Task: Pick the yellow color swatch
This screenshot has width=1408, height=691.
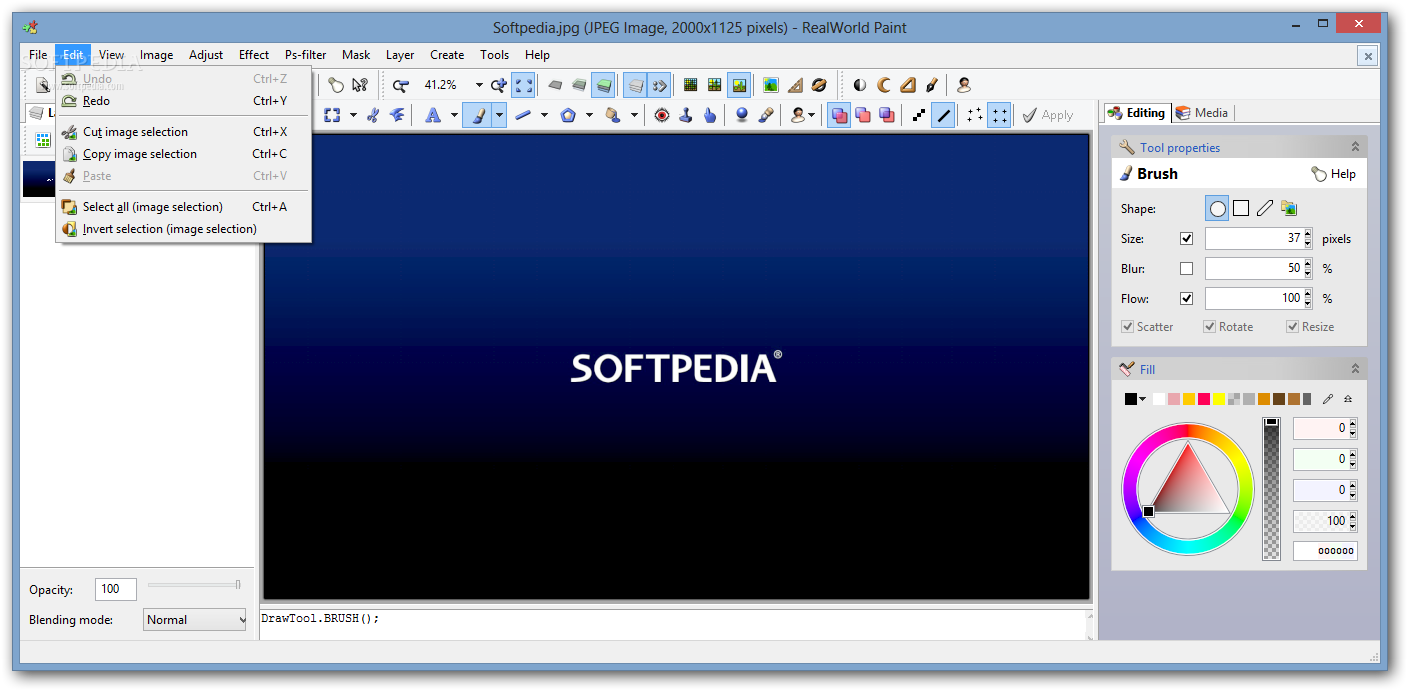Action: pyautogui.click(x=1219, y=399)
